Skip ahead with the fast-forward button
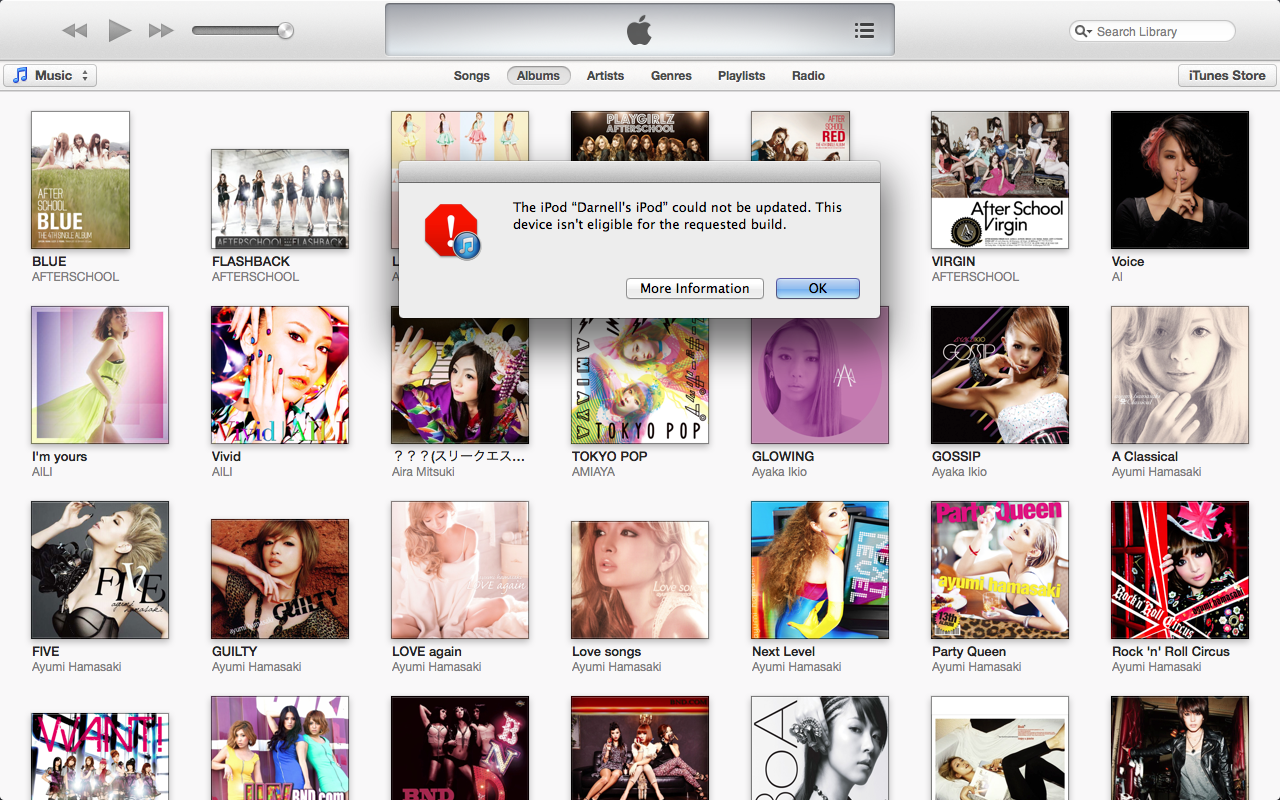 tap(161, 31)
